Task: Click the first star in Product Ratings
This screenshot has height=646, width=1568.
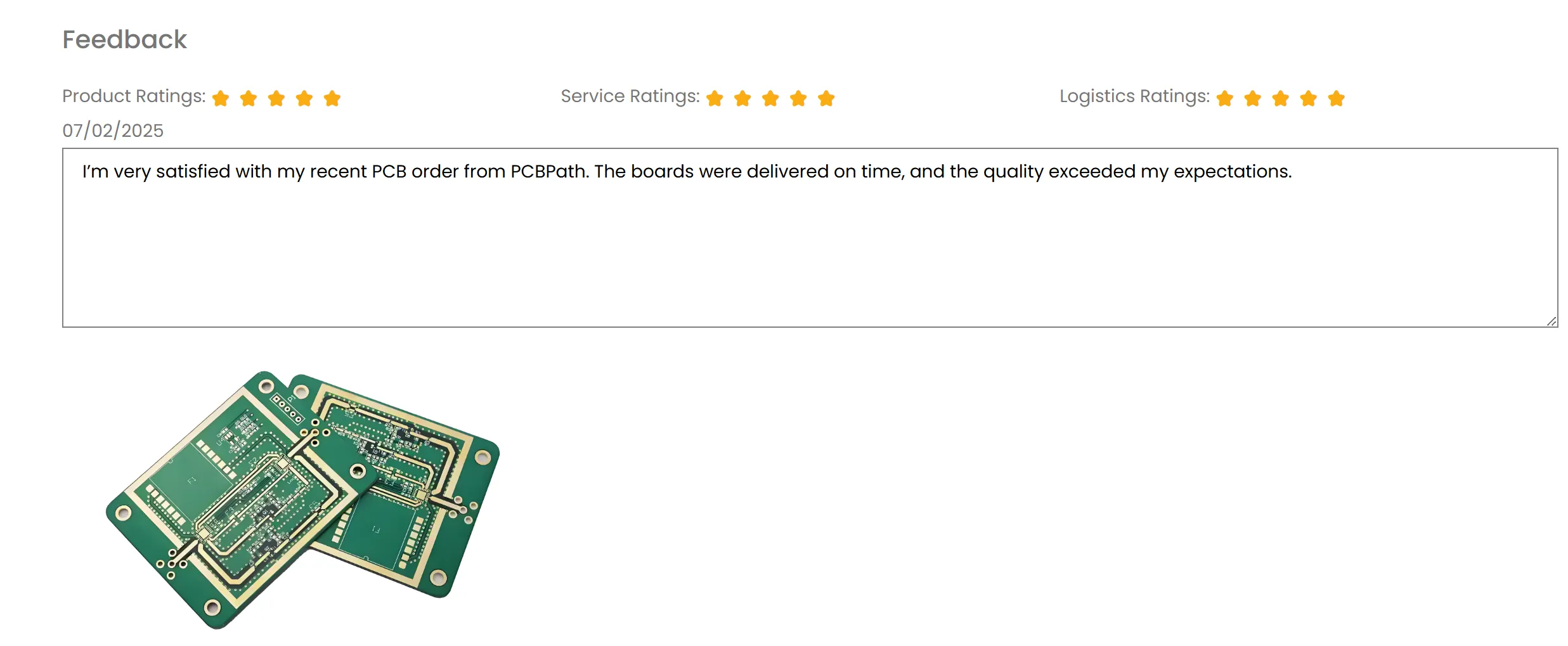Action: pyautogui.click(x=221, y=98)
